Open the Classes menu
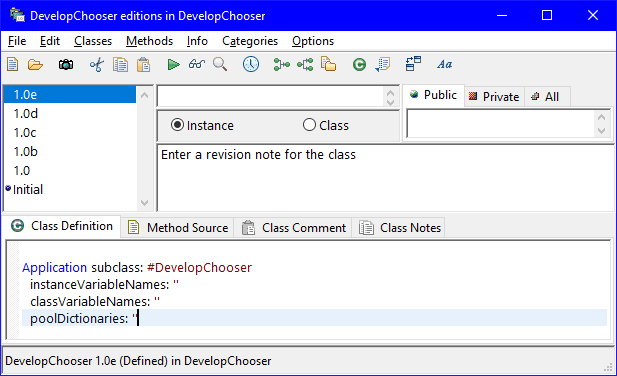 (x=93, y=41)
